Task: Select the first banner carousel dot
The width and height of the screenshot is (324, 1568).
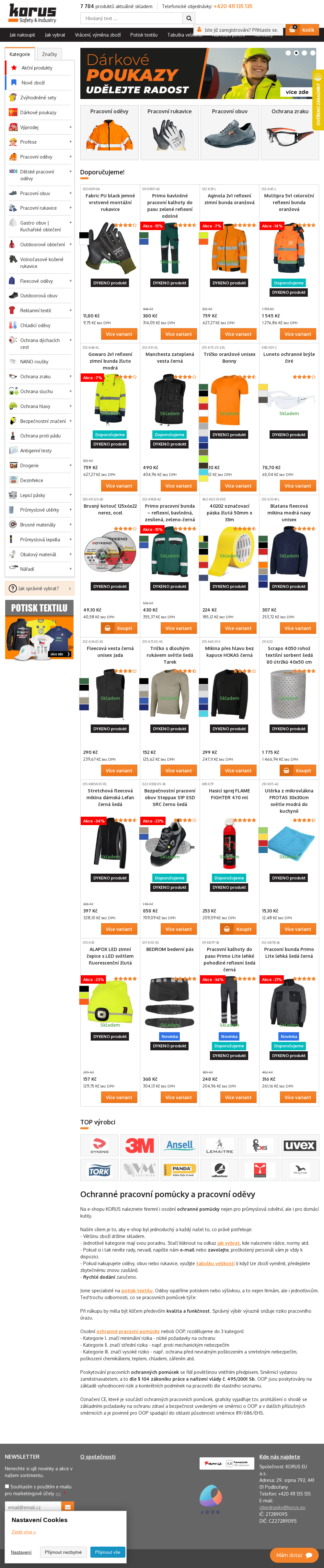Action: click(x=288, y=54)
